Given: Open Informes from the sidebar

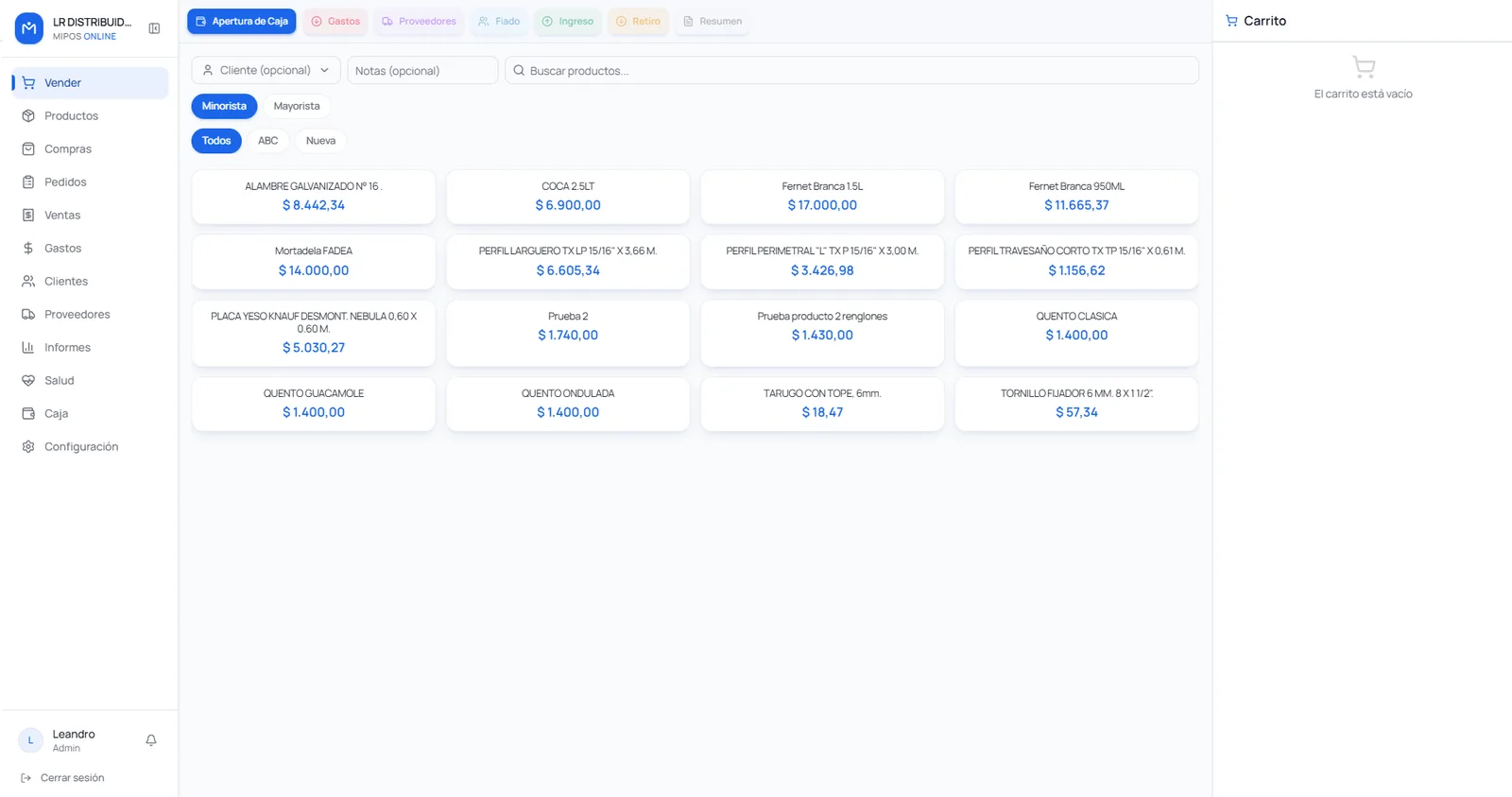Looking at the screenshot, I should pyautogui.click(x=90, y=348).
